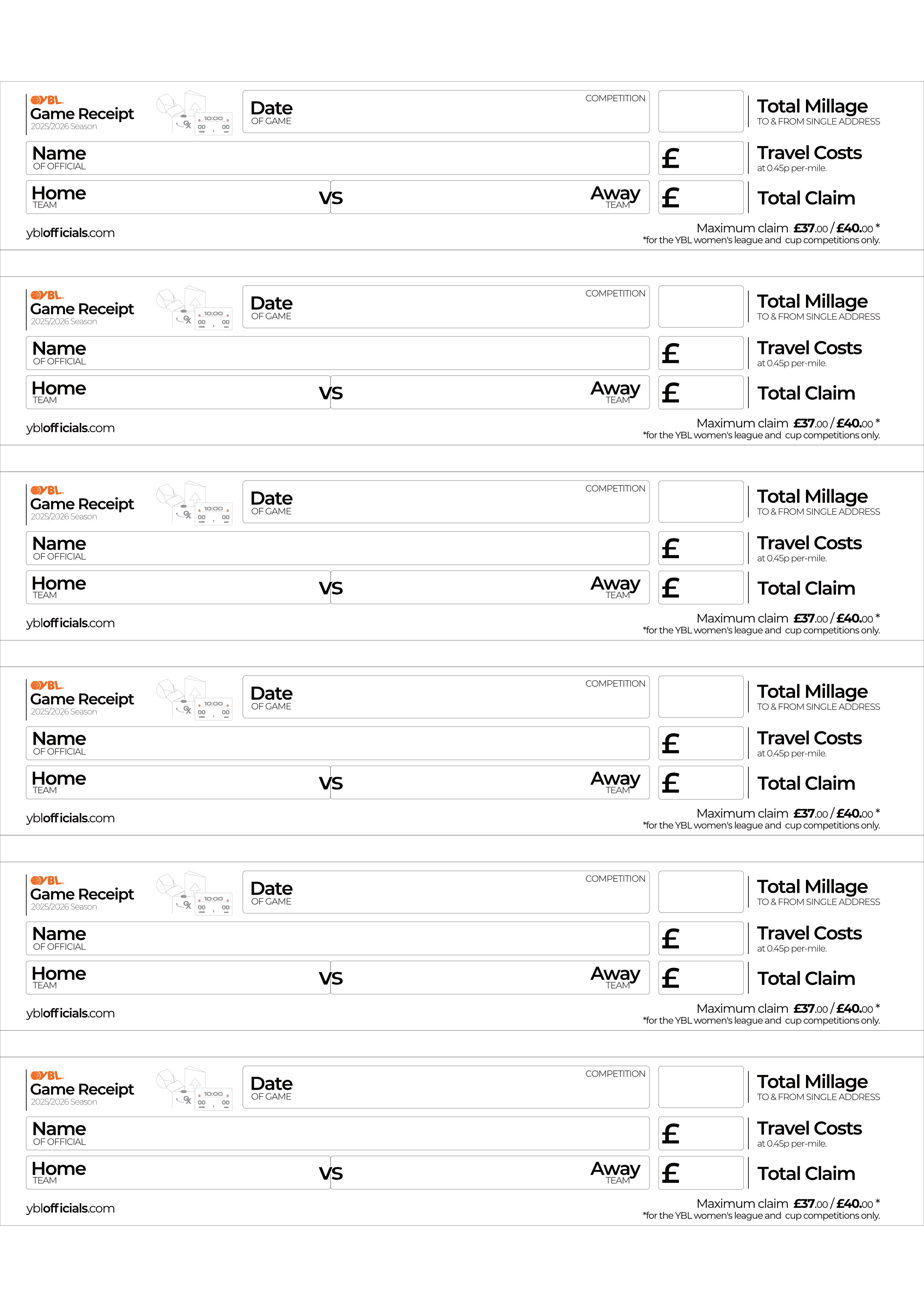This screenshot has height=1307, width=924.
Task: Open the yblofficials.com link on the top receipt
Action: (70, 233)
